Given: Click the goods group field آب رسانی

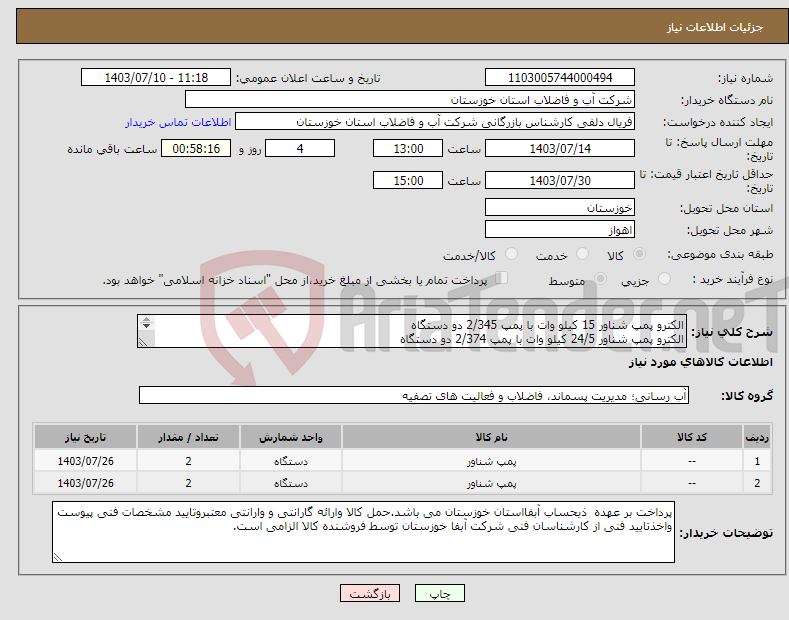Looking at the screenshot, I should [x=414, y=396].
